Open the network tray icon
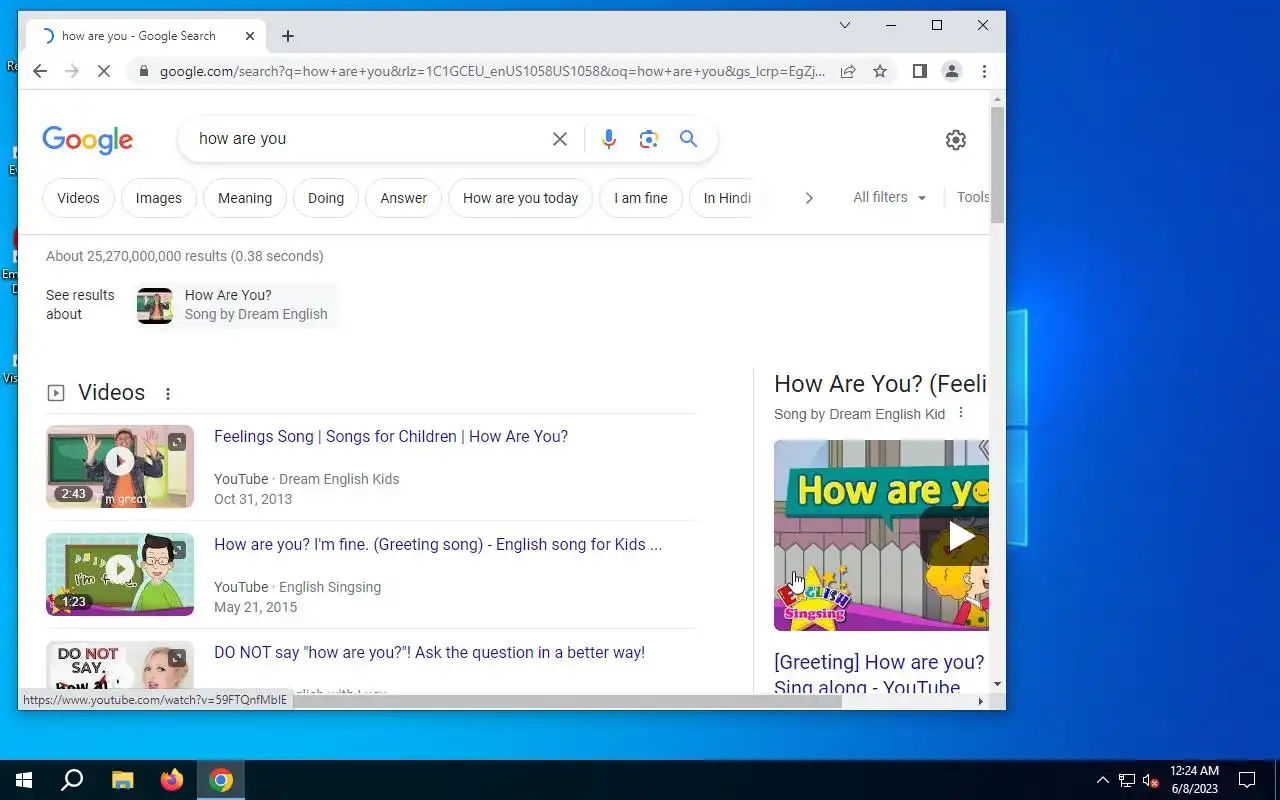Viewport: 1280px width, 800px height. [x=1127, y=780]
